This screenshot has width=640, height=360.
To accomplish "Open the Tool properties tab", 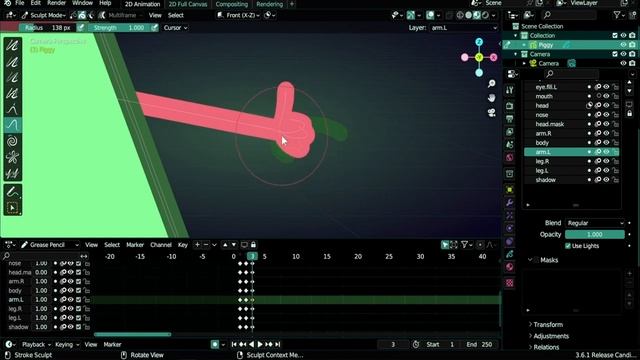I will pyautogui.click(x=509, y=90).
